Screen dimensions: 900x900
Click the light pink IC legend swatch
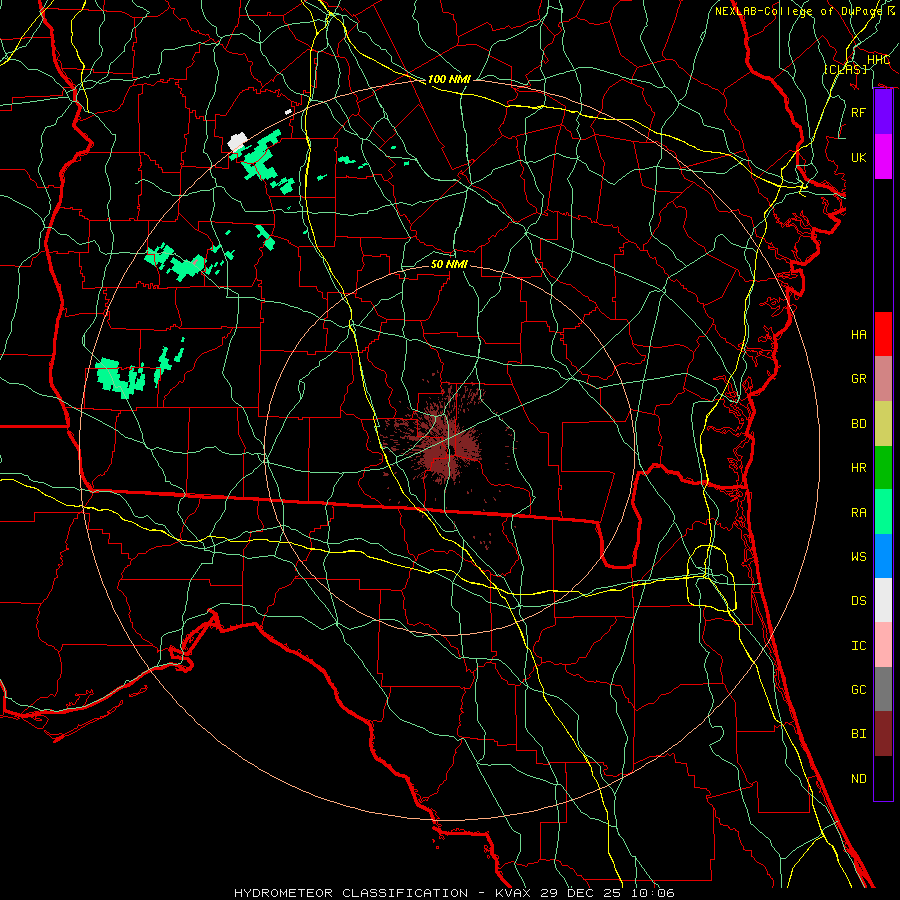pyautogui.click(x=883, y=645)
